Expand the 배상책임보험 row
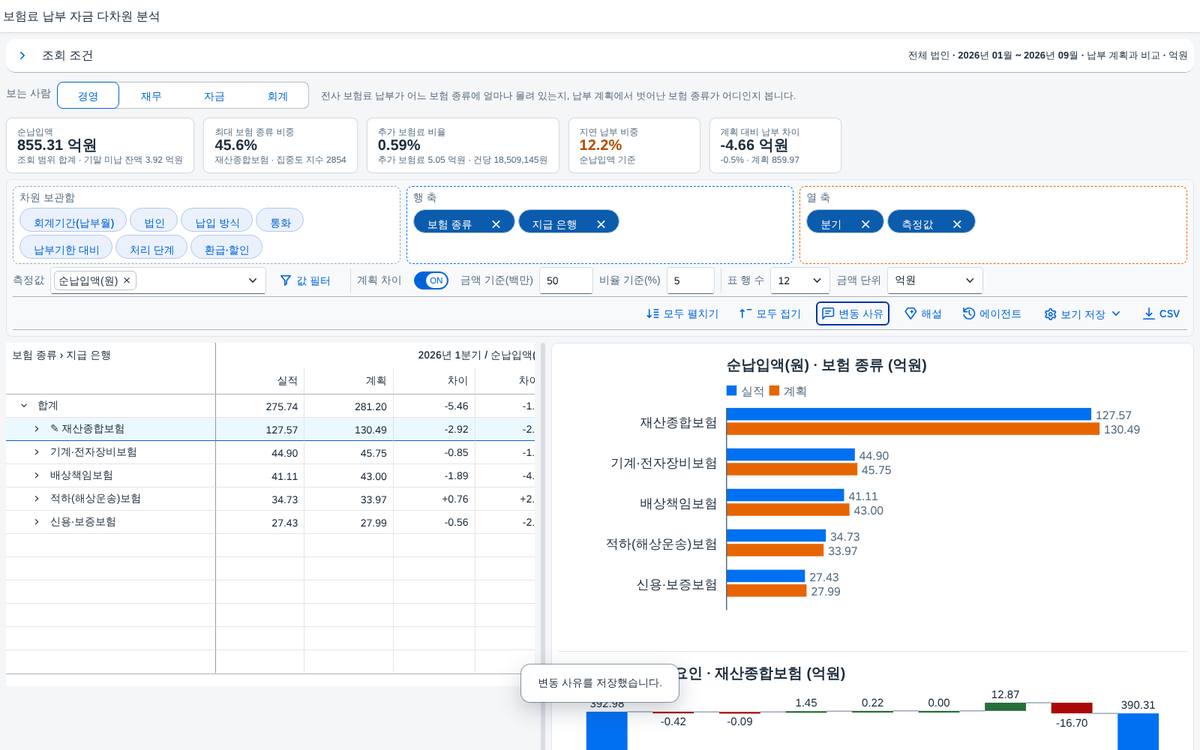Image resolution: width=1200 pixels, height=750 pixels. (x=37, y=475)
